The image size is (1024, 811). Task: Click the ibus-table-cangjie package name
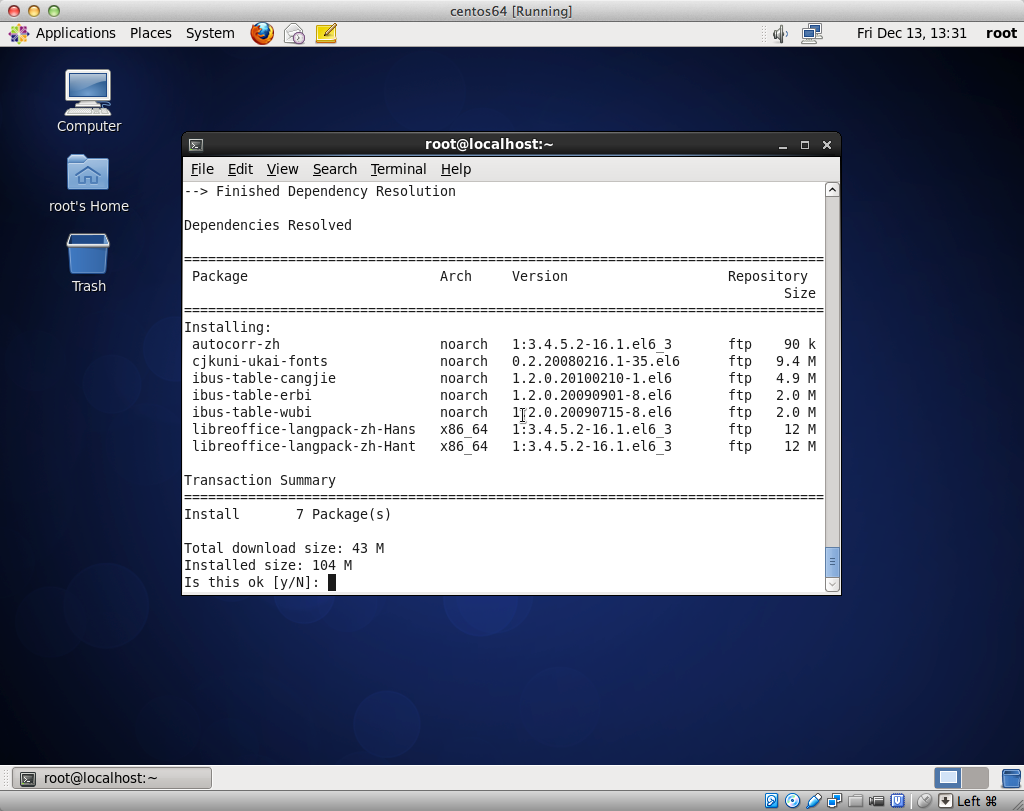(264, 379)
